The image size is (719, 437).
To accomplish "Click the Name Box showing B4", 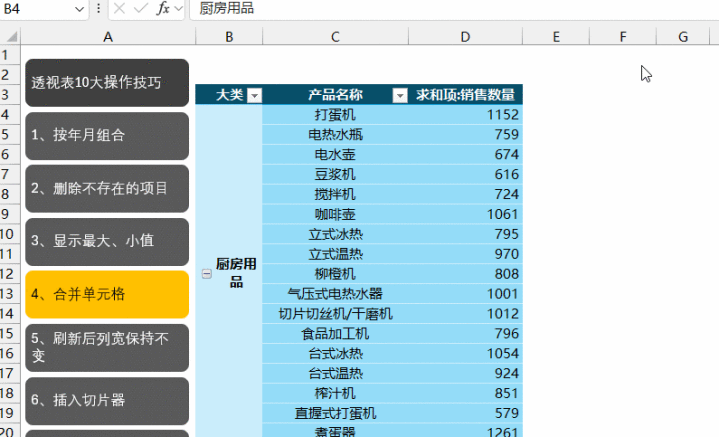I will click(35, 9).
